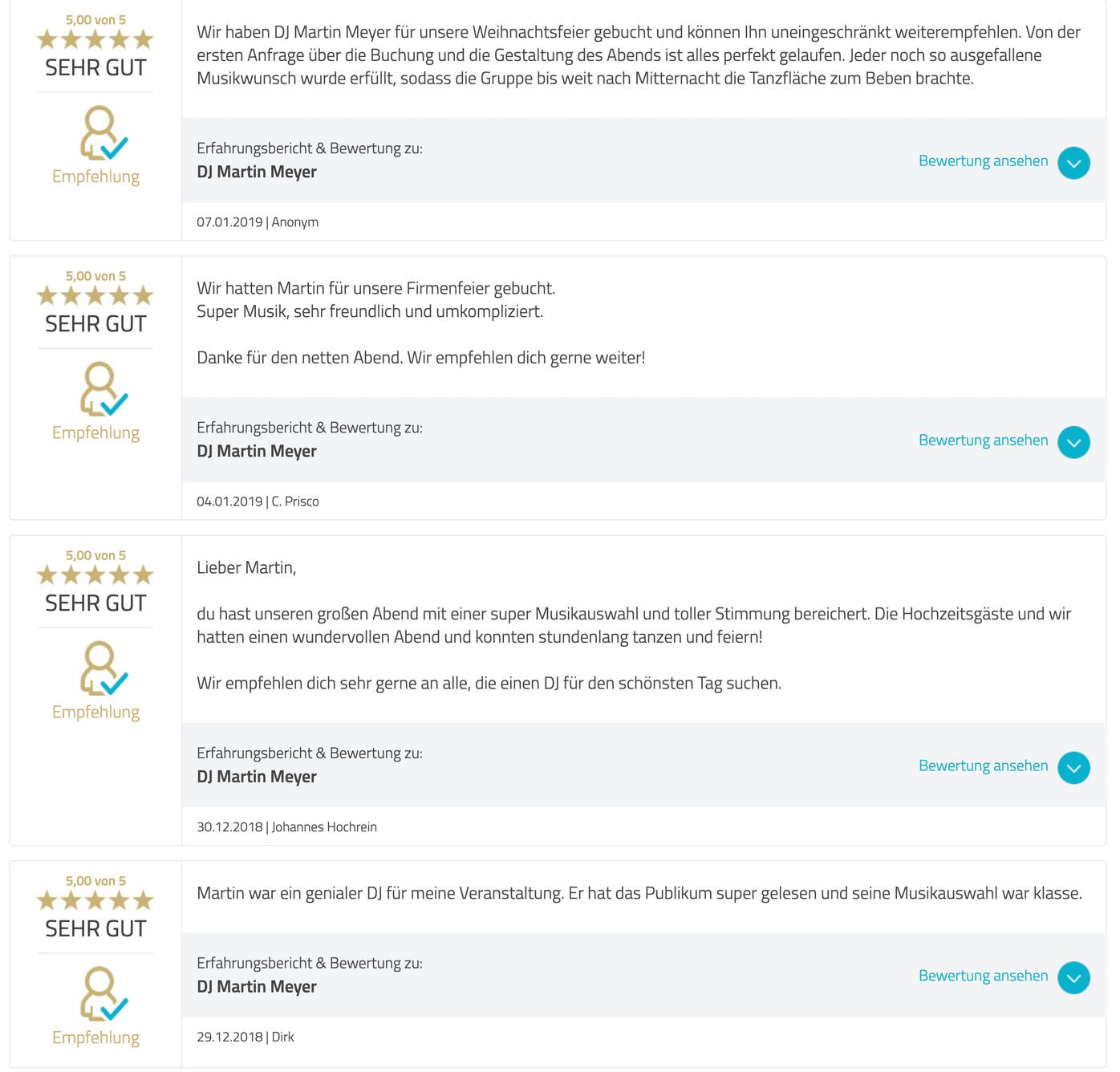
Task: Open 'Bewertung ansehen' link in Johannes Hochrein's review
Action: pos(983,766)
